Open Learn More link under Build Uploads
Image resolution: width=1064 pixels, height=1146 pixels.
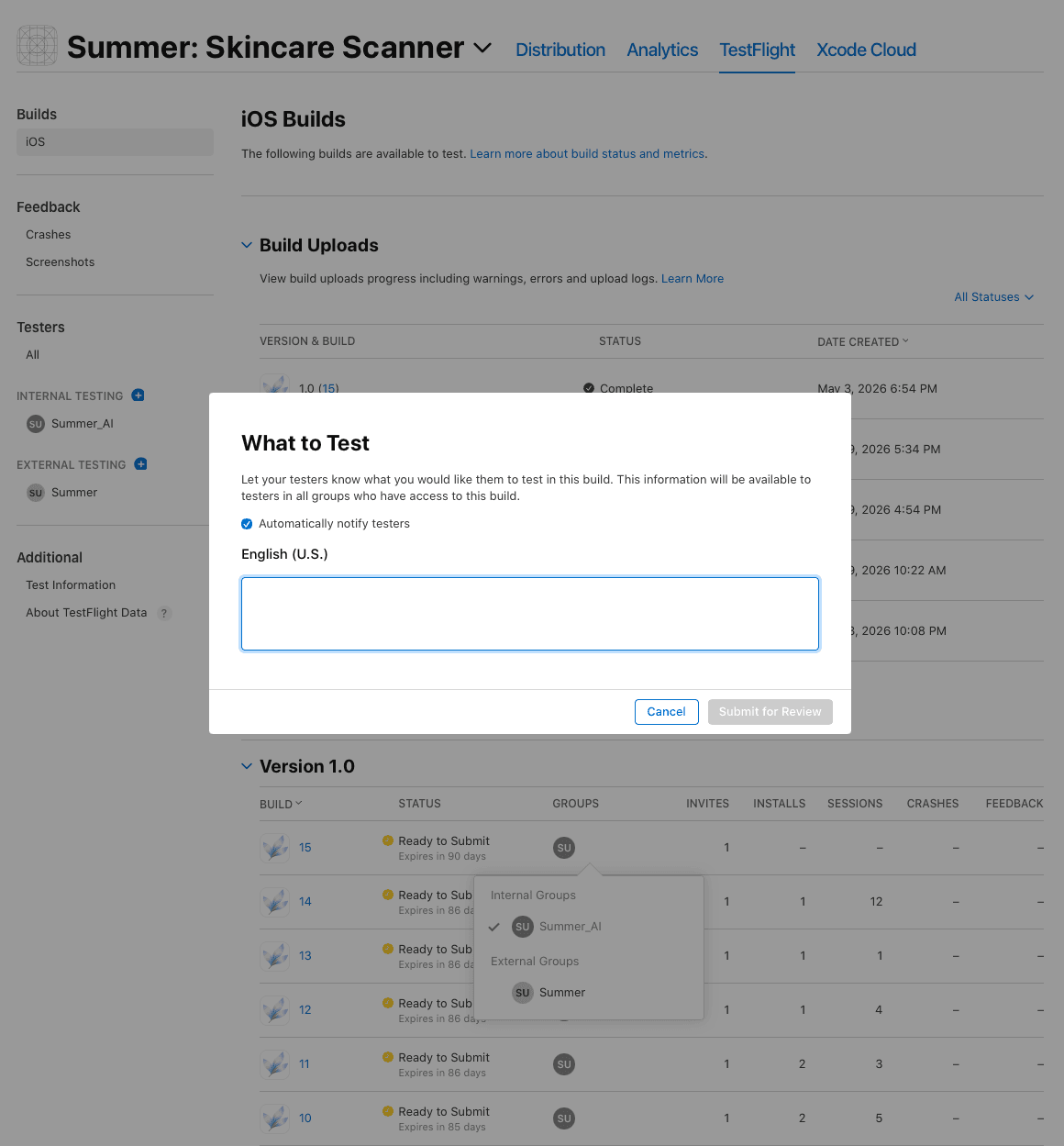coord(693,279)
